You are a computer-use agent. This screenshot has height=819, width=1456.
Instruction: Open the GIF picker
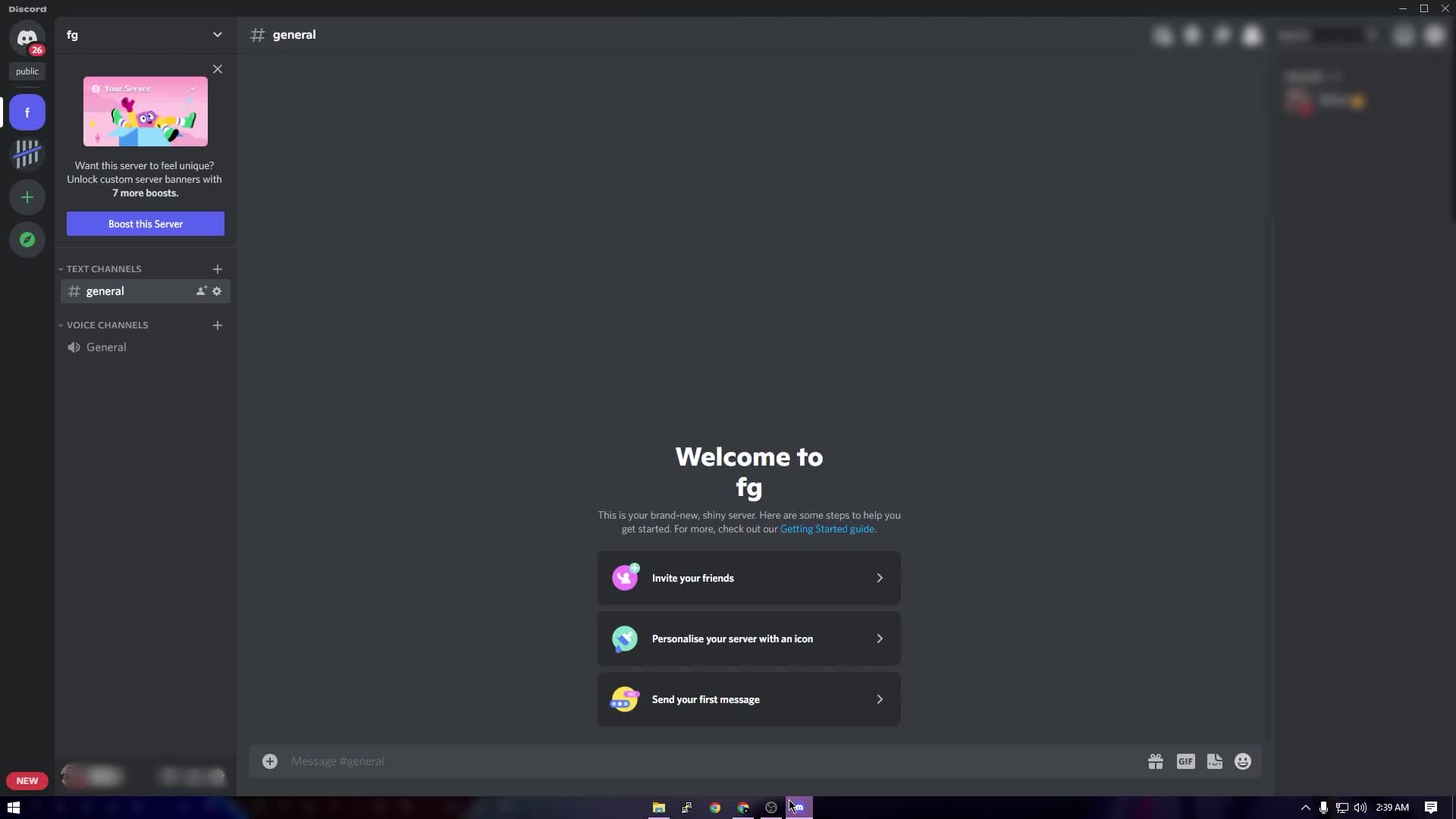pos(1185,761)
